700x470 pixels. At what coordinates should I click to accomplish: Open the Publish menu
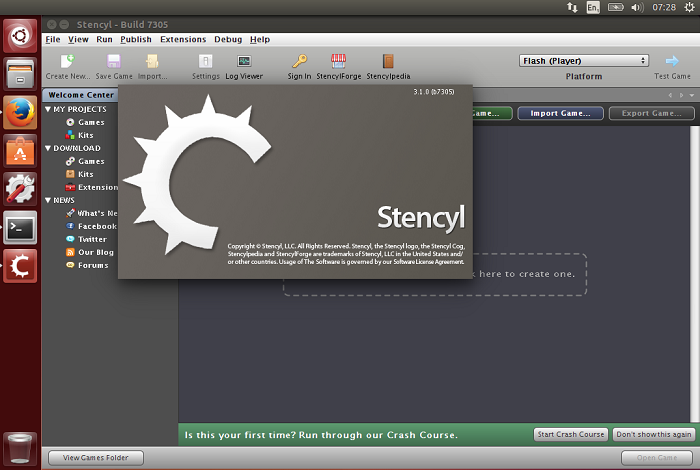(x=136, y=39)
